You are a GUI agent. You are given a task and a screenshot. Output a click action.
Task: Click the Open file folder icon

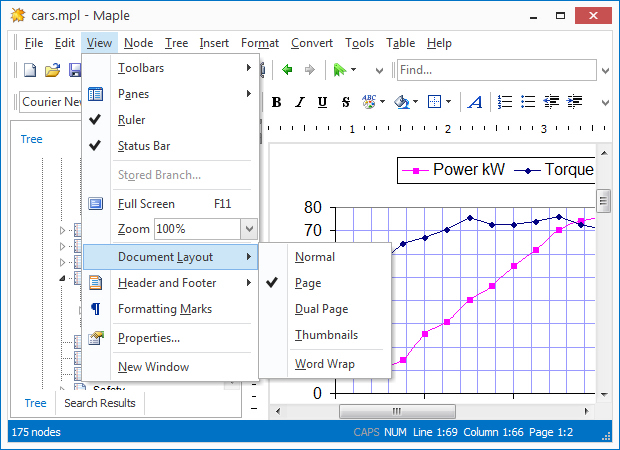click(x=53, y=70)
